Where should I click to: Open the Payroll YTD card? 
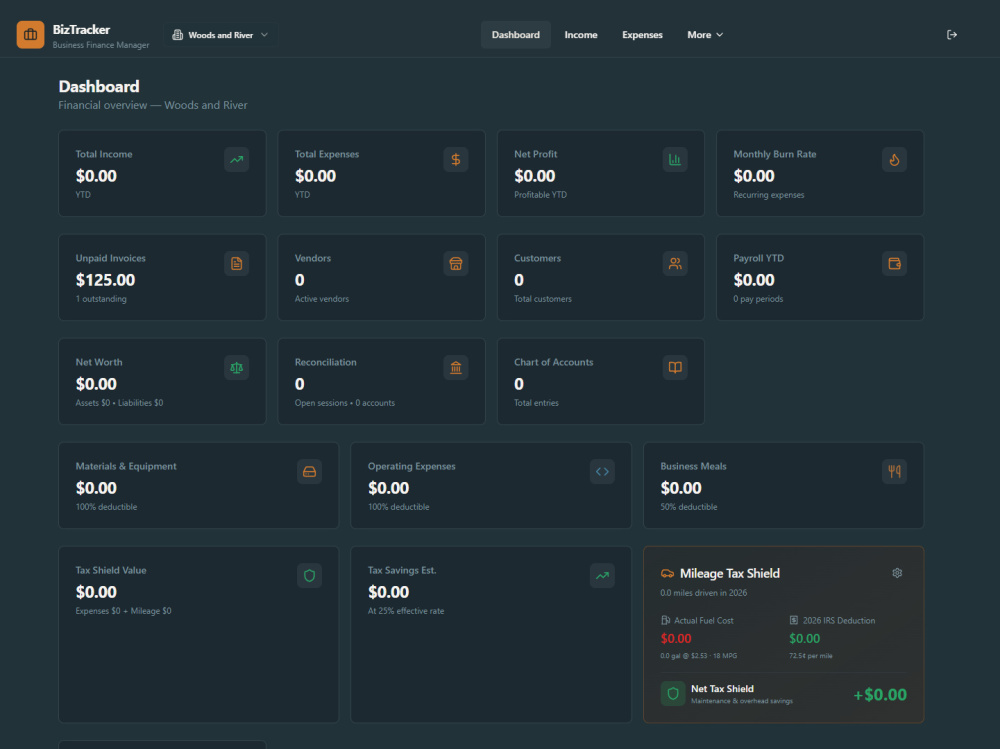coord(820,278)
